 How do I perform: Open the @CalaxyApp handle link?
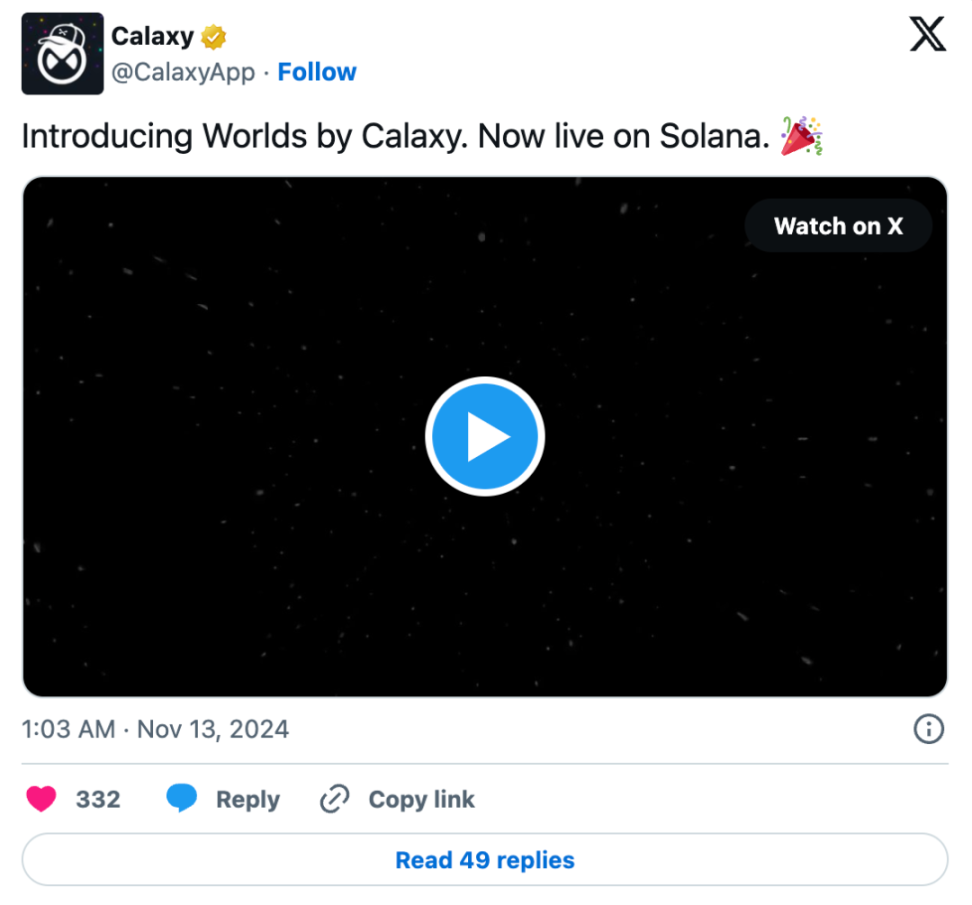point(183,72)
